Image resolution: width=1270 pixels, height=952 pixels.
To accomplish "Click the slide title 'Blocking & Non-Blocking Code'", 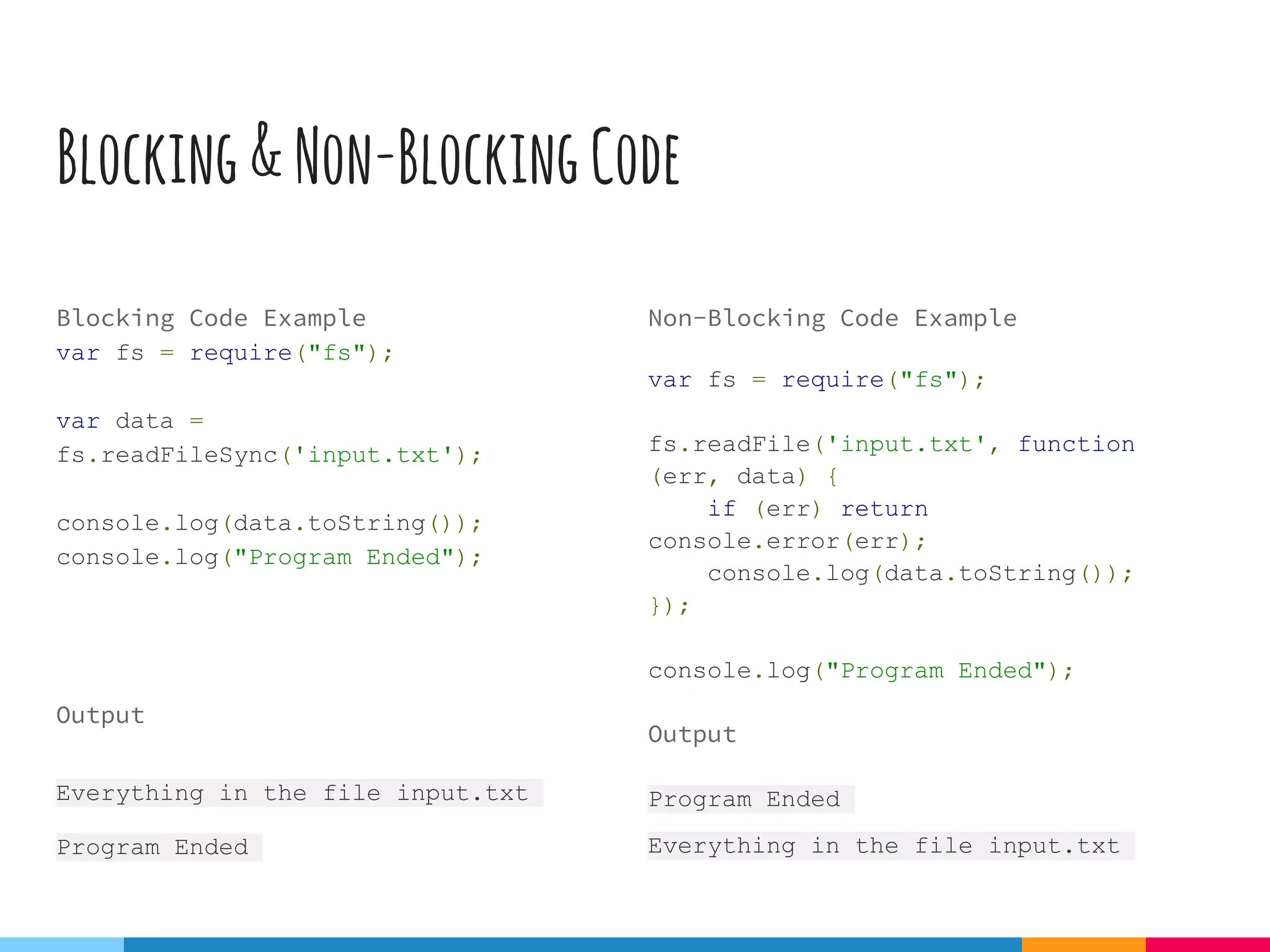I will point(368,156).
